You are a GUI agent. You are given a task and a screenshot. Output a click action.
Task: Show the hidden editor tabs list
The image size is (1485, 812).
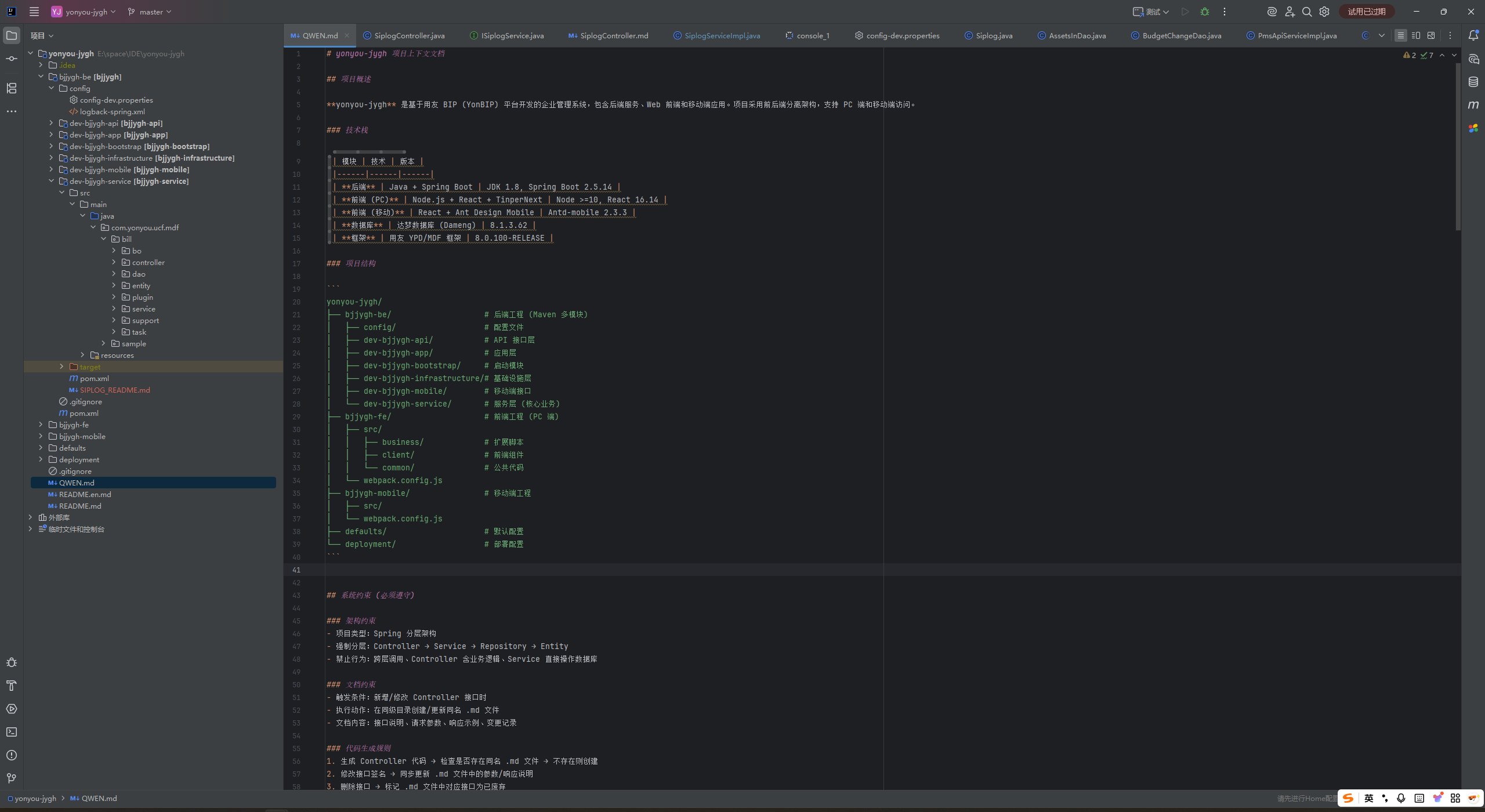click(1382, 35)
